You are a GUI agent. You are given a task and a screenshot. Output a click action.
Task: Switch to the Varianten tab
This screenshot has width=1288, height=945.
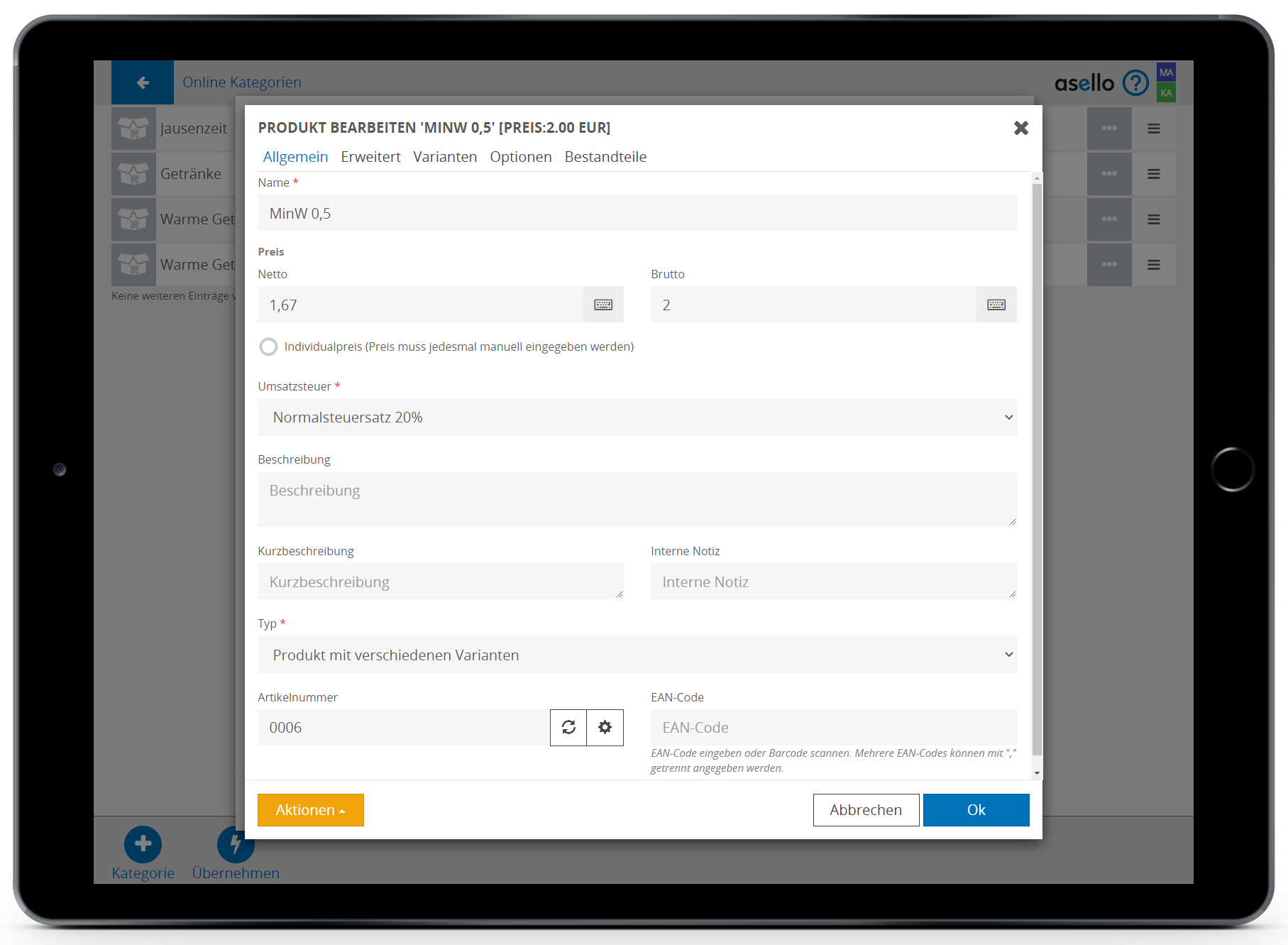click(445, 157)
